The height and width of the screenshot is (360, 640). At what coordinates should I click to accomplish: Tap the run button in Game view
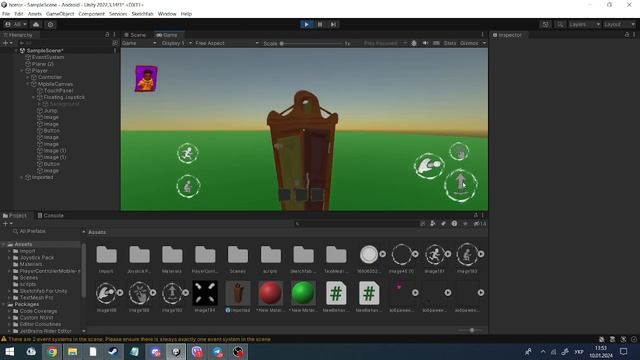(x=188, y=153)
